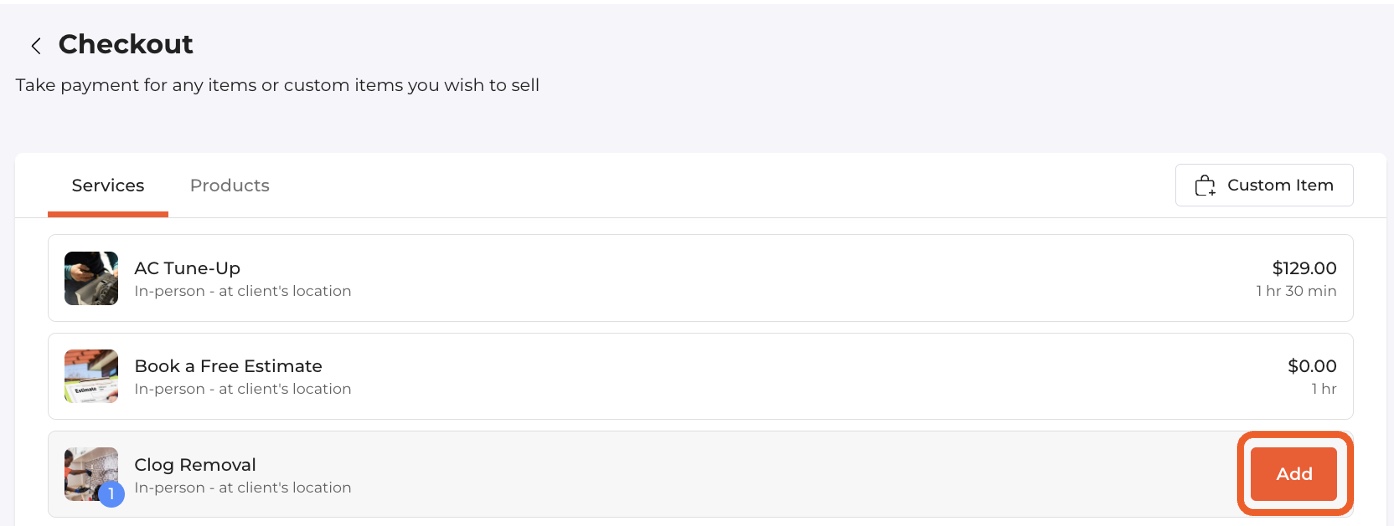Image resolution: width=1394 pixels, height=526 pixels.
Task: Click the location subtitle under AC Tune-Up
Action: coord(243,291)
